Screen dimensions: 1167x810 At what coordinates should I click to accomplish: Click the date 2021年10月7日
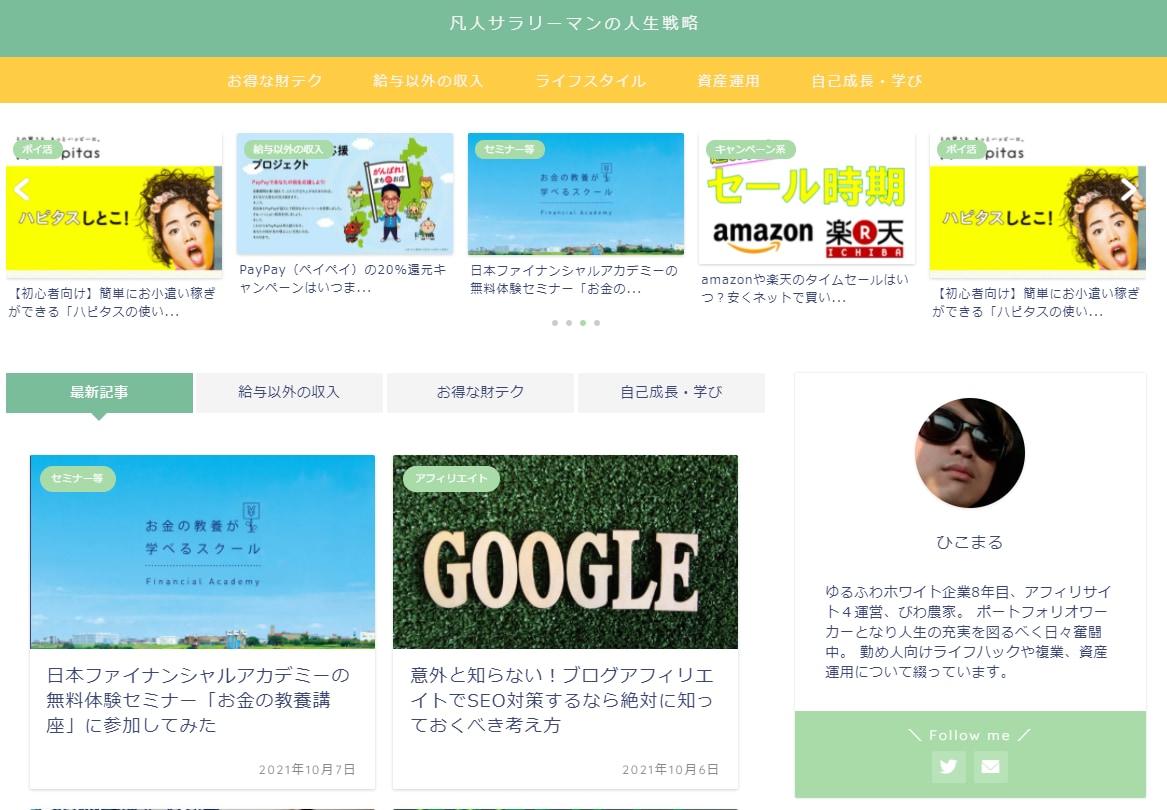tap(307, 769)
